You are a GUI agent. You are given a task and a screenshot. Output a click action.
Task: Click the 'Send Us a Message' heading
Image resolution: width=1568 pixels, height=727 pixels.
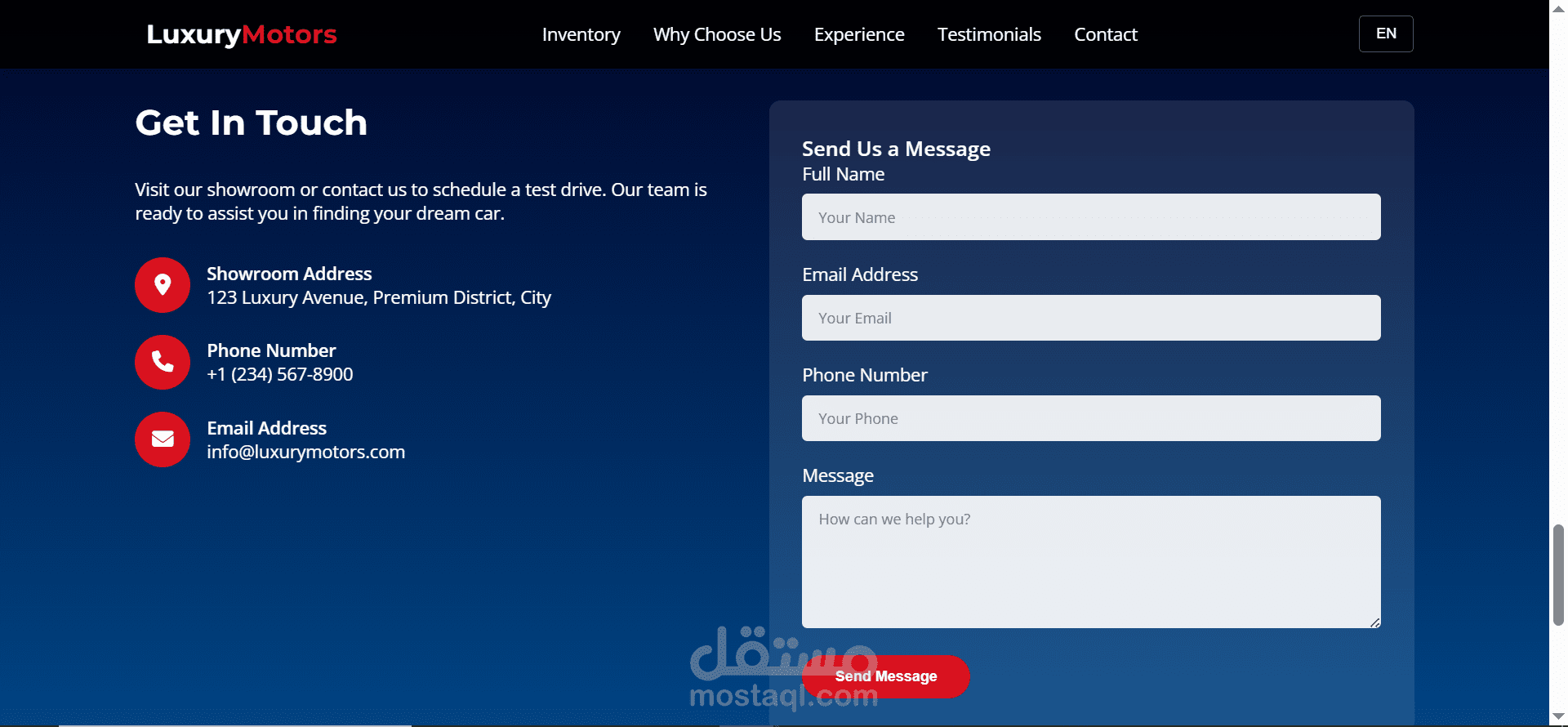[896, 149]
